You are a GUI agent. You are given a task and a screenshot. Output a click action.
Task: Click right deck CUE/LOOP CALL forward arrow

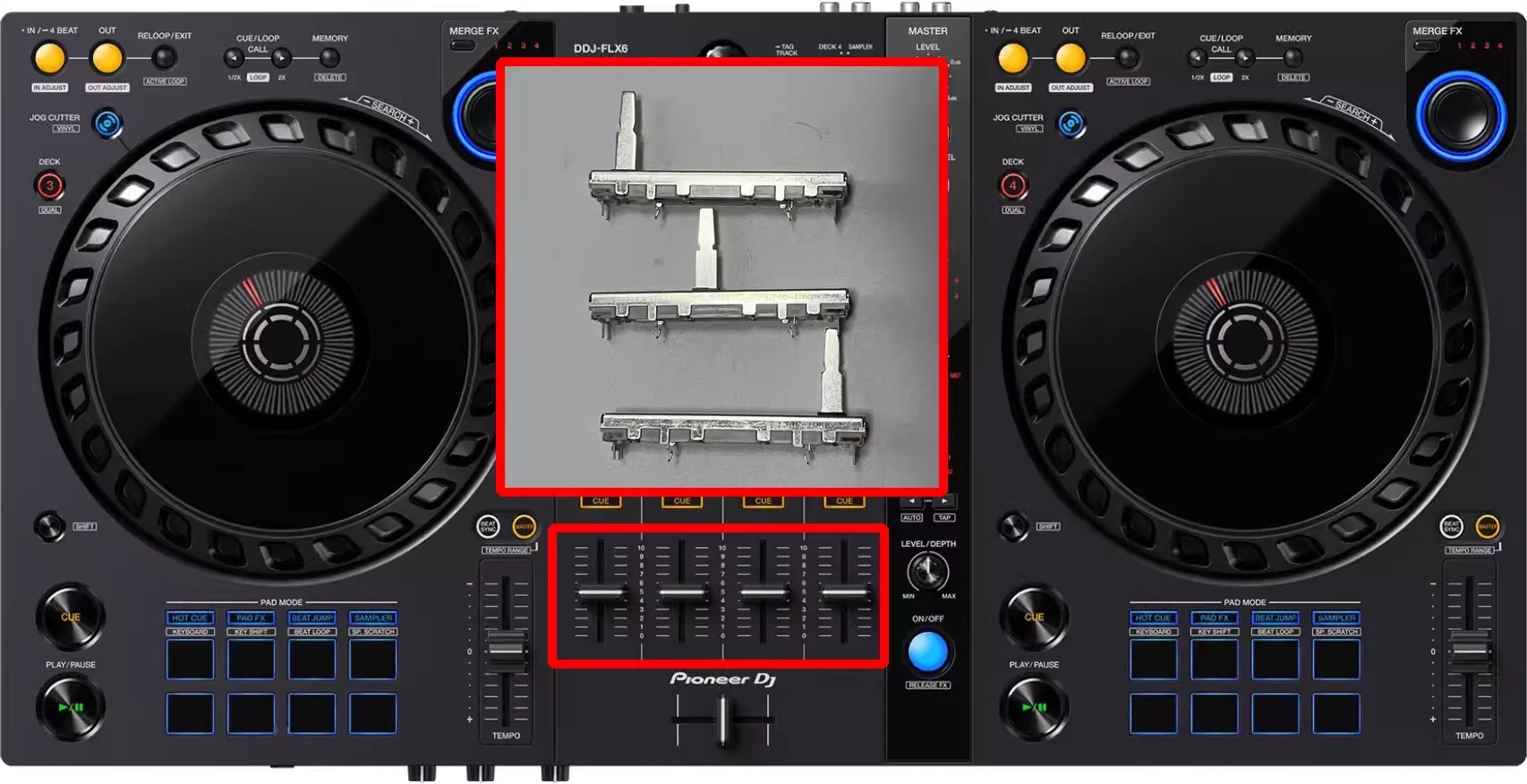[x=1245, y=59]
